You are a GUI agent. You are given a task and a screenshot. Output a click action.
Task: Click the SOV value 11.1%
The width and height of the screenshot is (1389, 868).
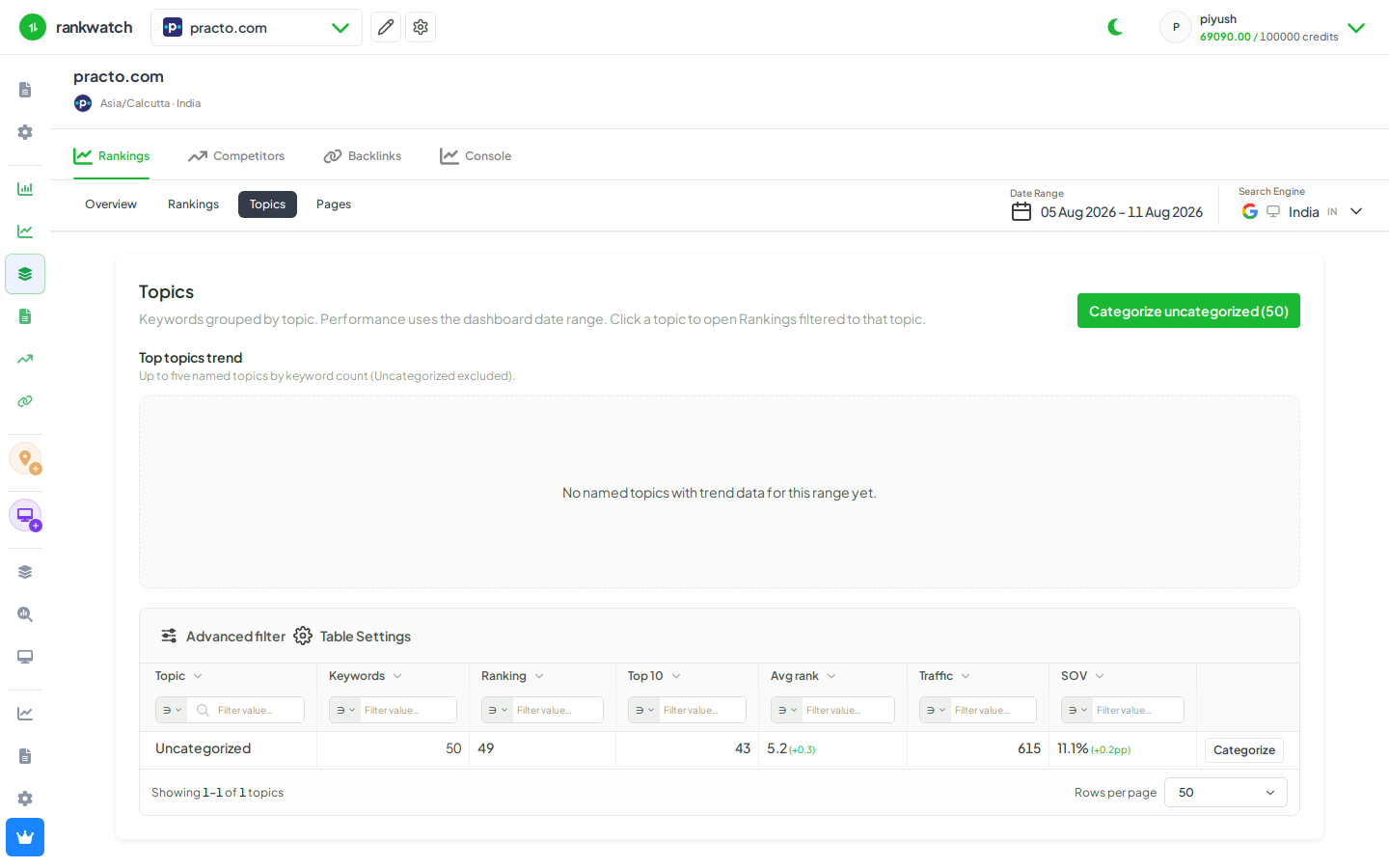pos(1073,748)
